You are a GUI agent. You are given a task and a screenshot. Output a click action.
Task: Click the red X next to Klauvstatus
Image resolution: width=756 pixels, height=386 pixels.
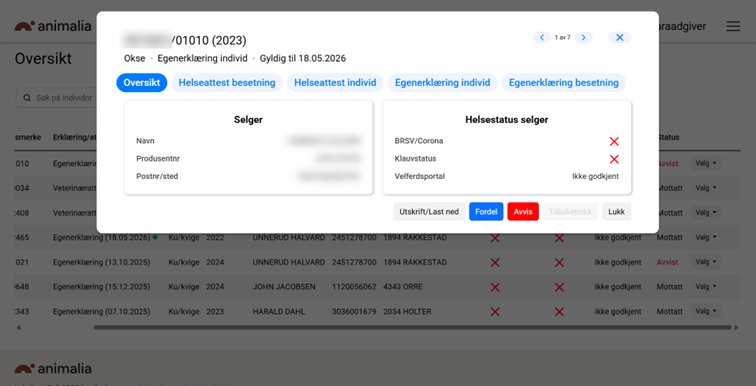click(x=614, y=159)
